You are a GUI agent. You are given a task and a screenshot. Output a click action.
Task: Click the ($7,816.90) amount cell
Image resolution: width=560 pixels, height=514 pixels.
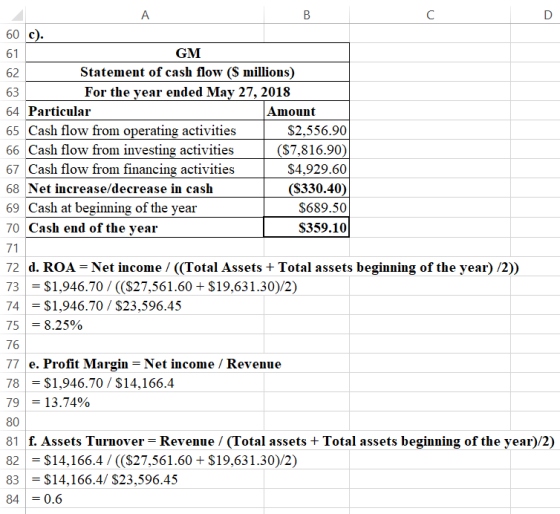(x=306, y=150)
